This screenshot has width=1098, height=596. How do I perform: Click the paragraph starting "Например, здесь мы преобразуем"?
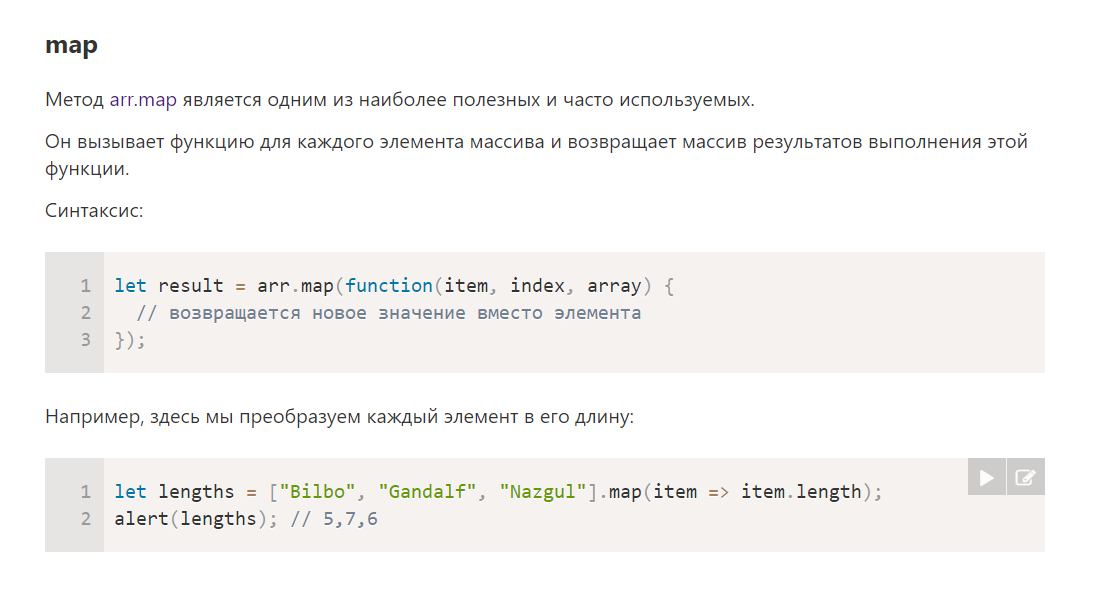[340, 417]
